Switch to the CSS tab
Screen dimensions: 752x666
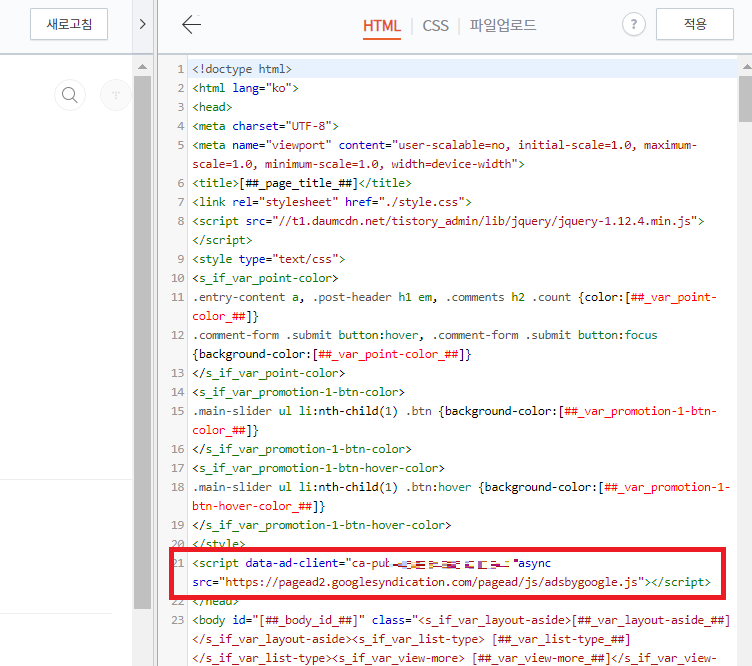point(435,25)
